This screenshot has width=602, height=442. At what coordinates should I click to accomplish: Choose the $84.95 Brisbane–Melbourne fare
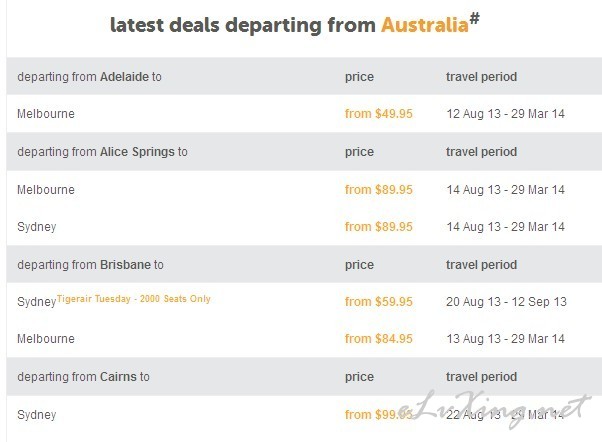tap(379, 339)
